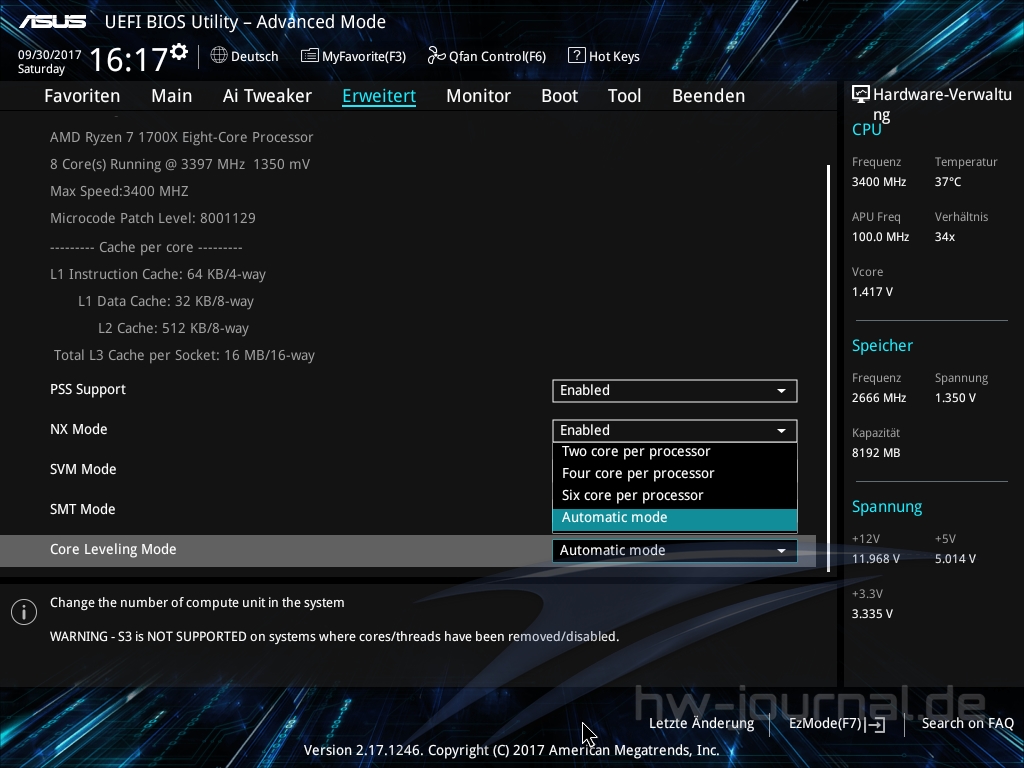Switch to the Tool tab

[624, 96]
